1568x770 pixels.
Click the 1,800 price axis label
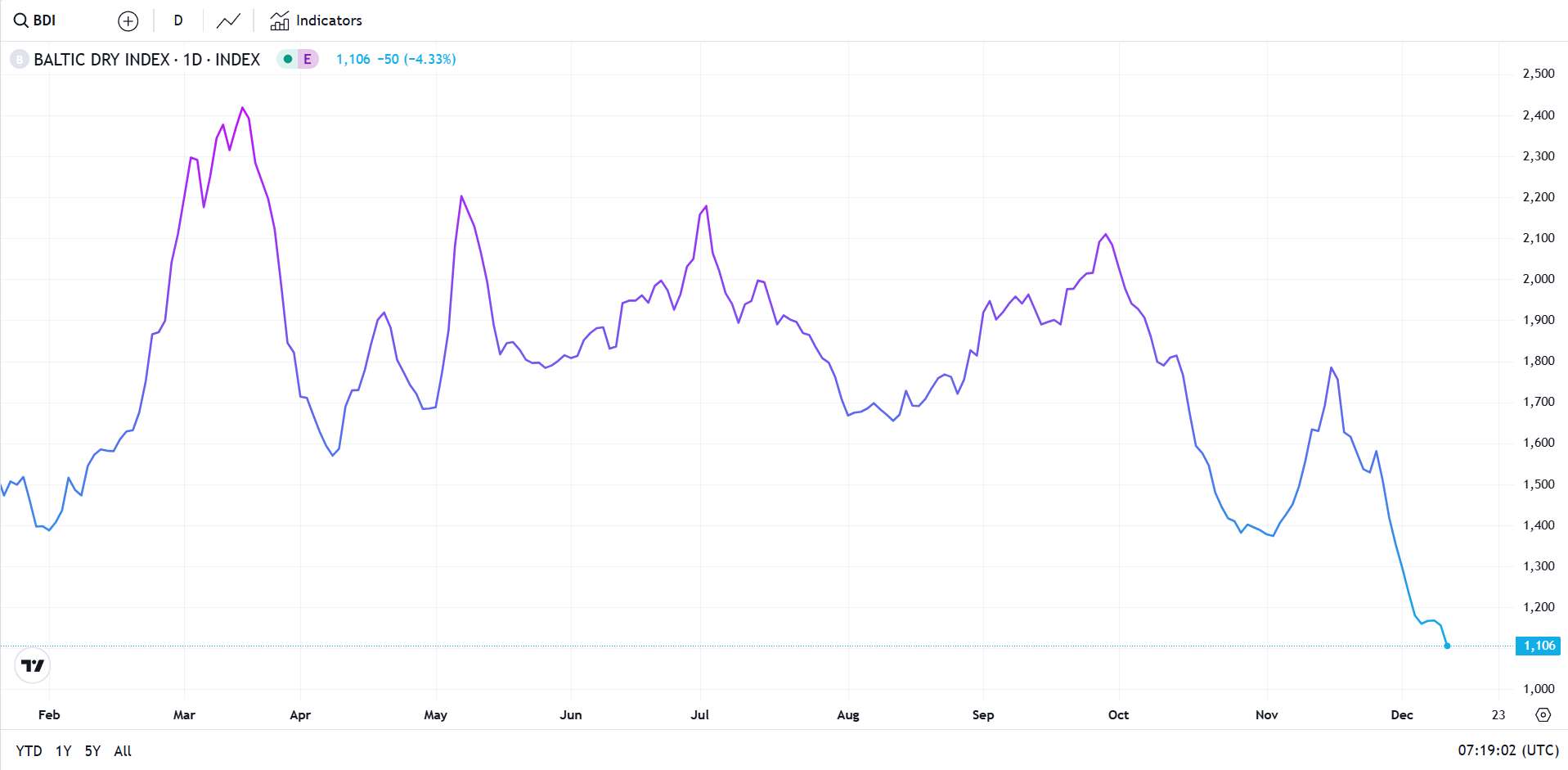[1539, 361]
